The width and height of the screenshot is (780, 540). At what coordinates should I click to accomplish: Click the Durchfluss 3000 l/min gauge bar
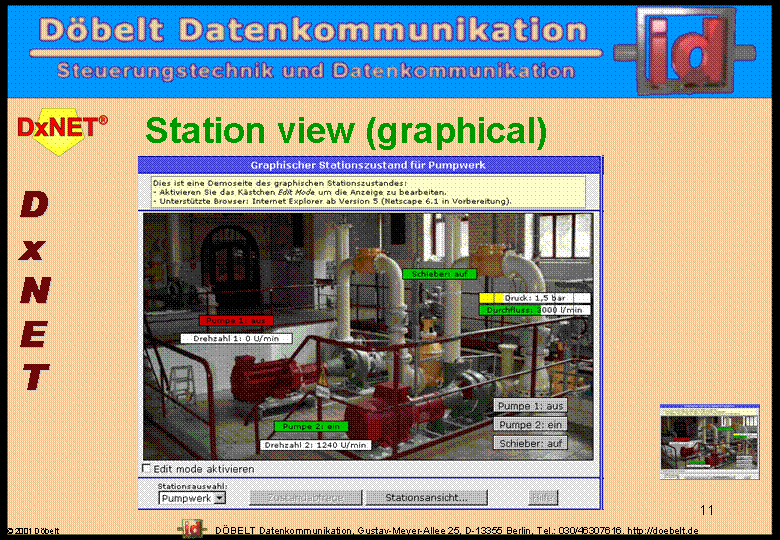(535, 310)
